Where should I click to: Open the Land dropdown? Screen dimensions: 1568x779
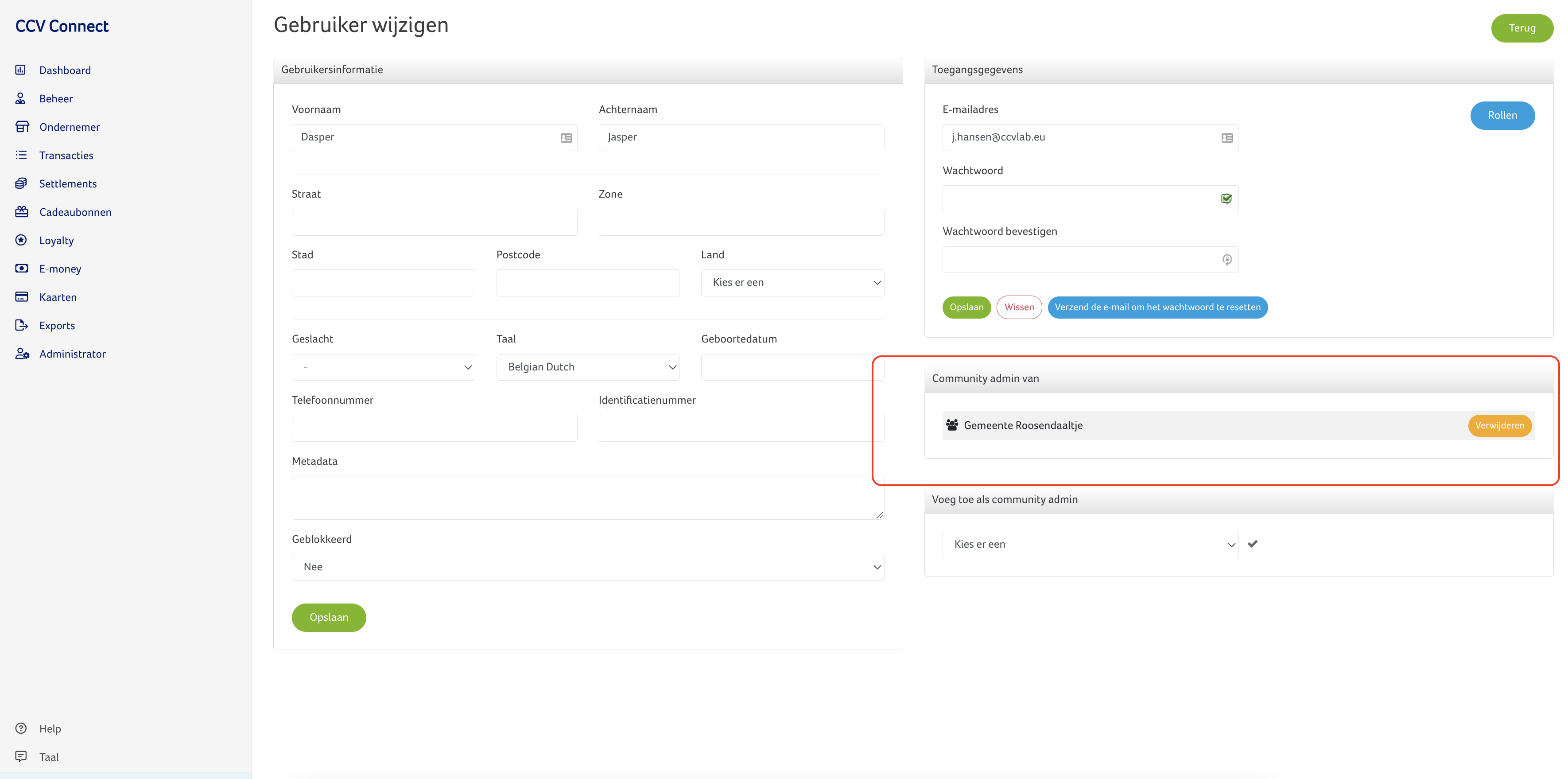click(792, 283)
